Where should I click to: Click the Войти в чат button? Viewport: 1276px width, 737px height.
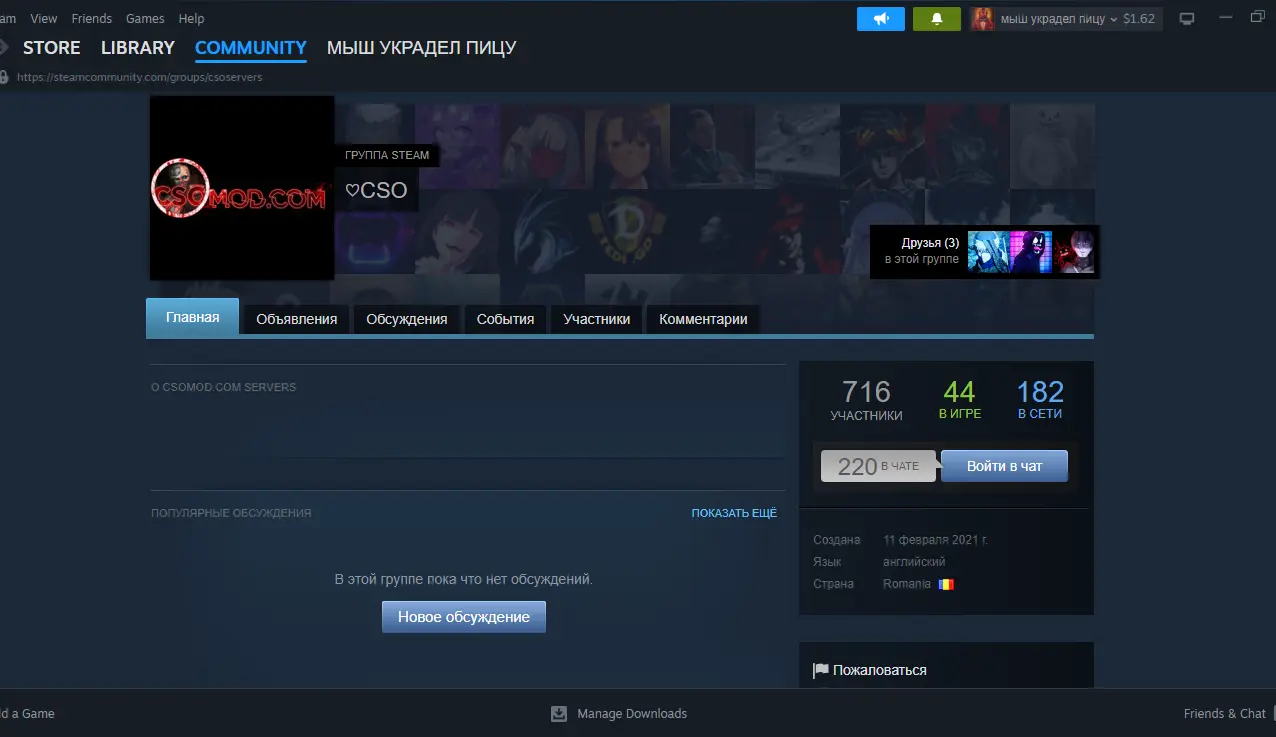(1005, 466)
